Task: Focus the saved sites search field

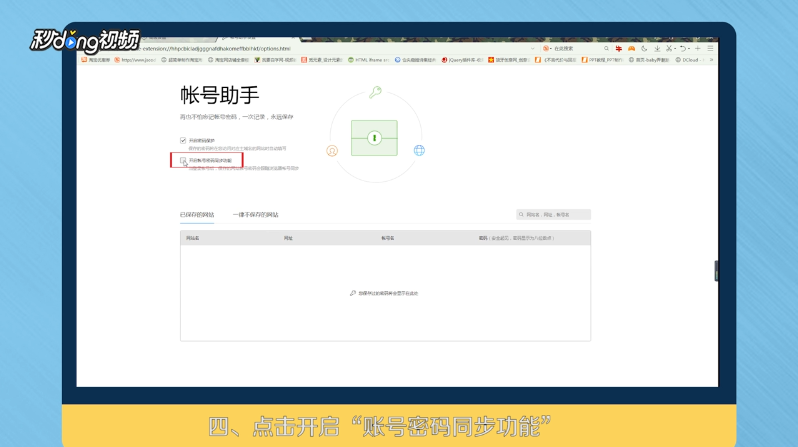Action: (553, 215)
